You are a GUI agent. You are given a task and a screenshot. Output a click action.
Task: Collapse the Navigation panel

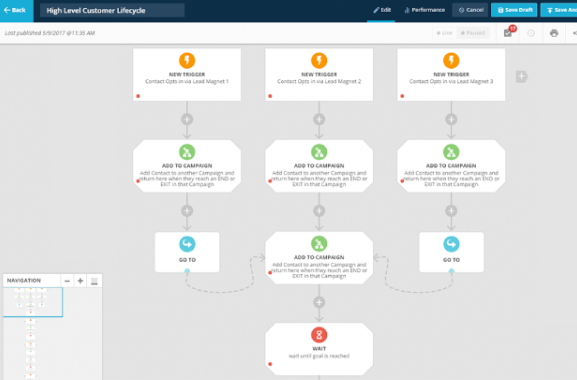point(94,281)
